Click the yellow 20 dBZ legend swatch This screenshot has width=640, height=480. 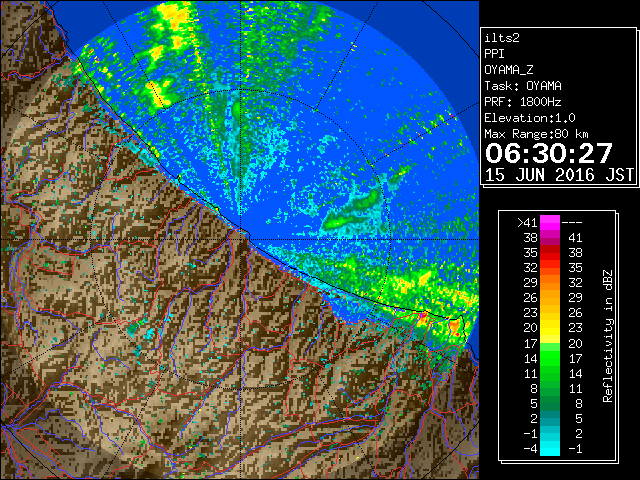(550, 328)
